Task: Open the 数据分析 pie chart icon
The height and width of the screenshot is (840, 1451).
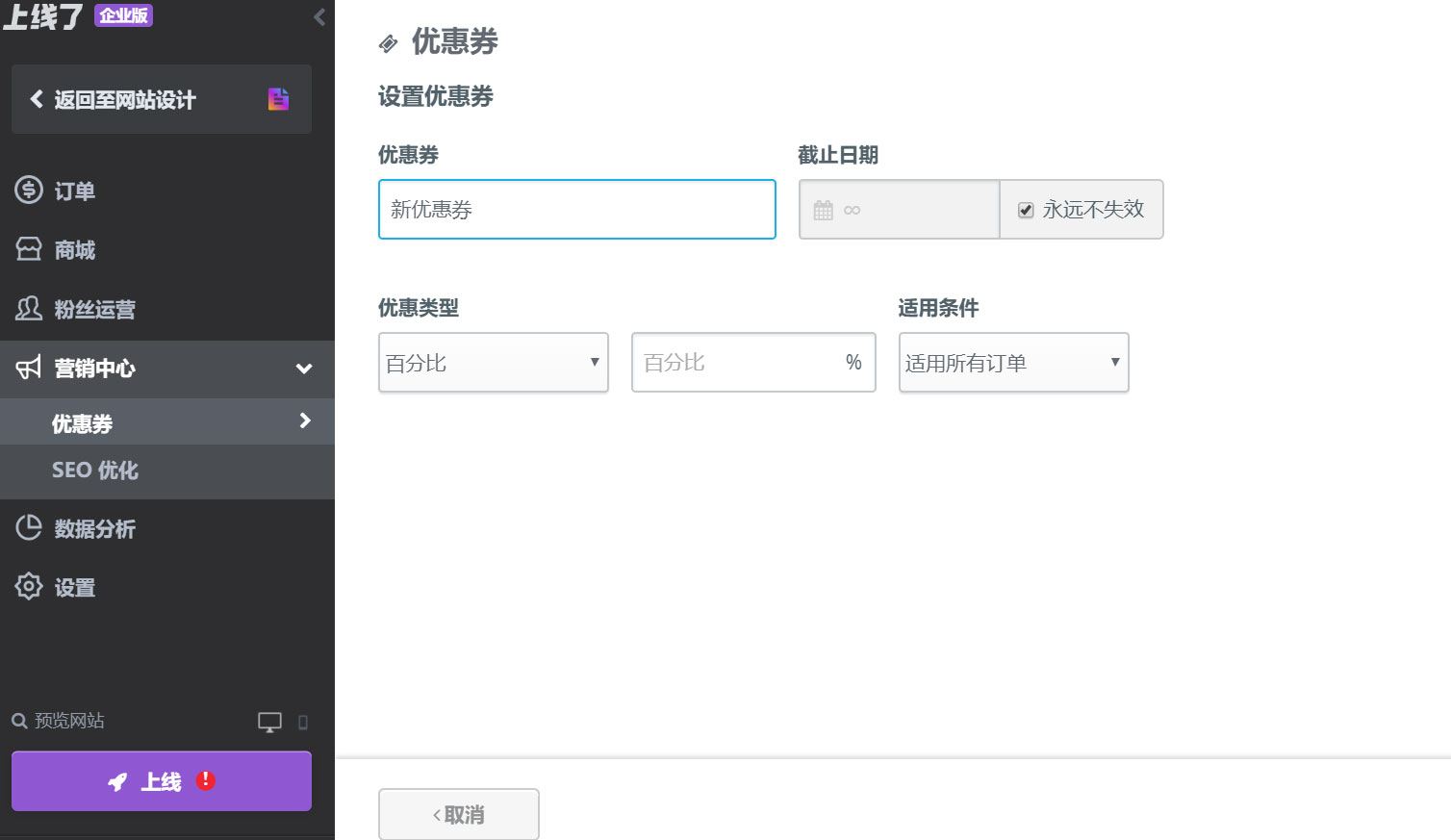Action: pos(29,527)
